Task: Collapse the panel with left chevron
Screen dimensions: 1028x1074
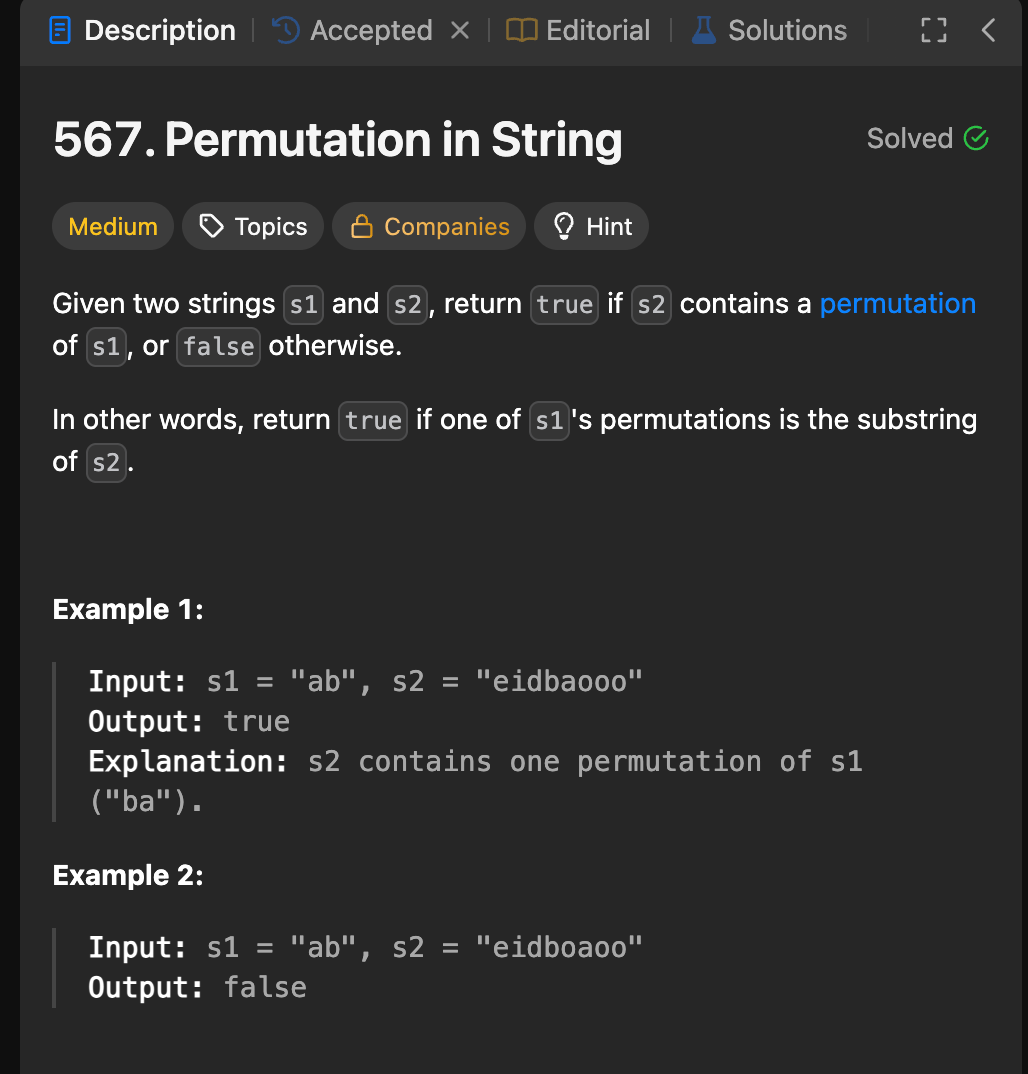Action: tap(988, 31)
